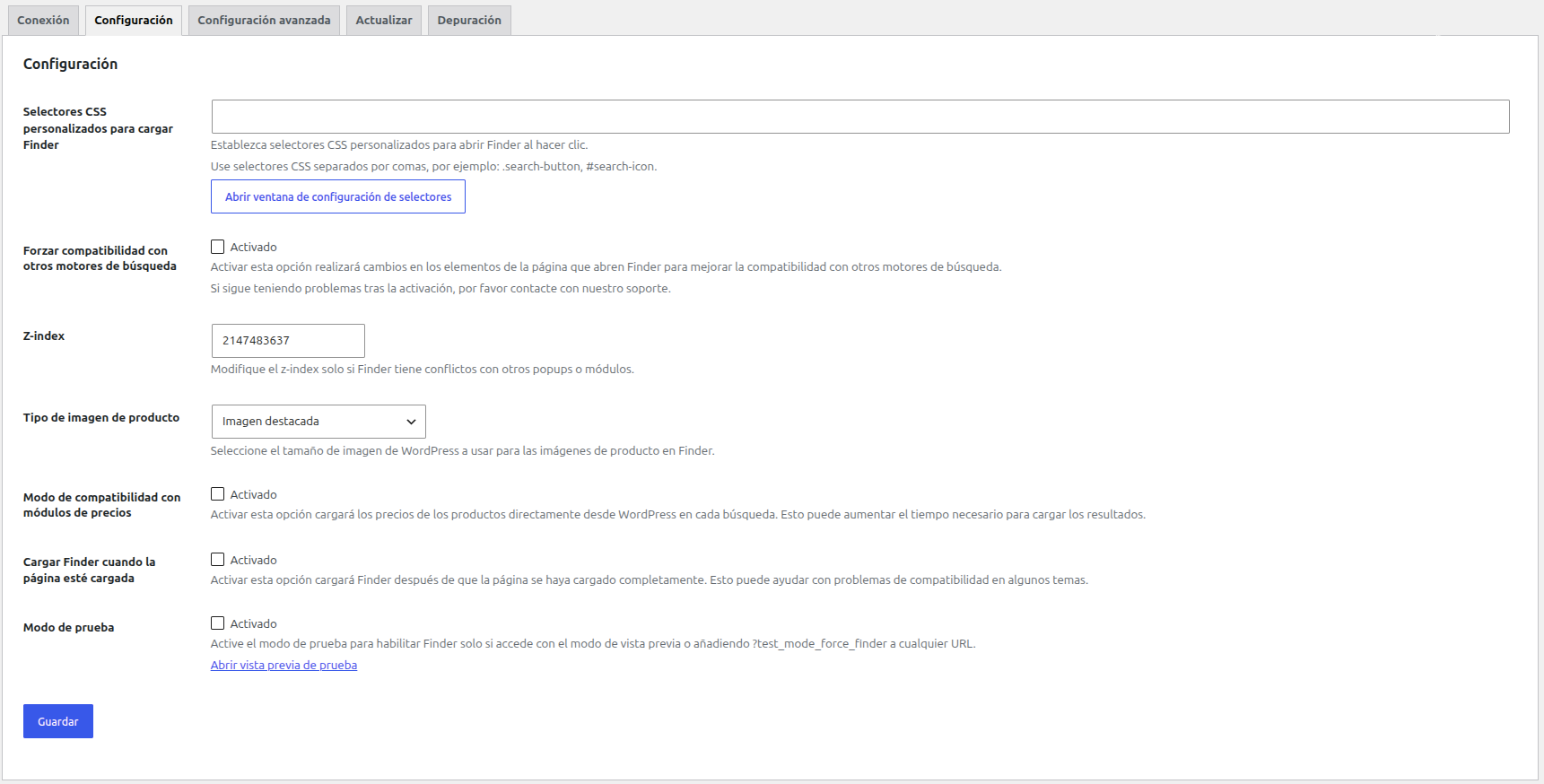
Task: Select the Configuración tab
Action: [x=134, y=20]
